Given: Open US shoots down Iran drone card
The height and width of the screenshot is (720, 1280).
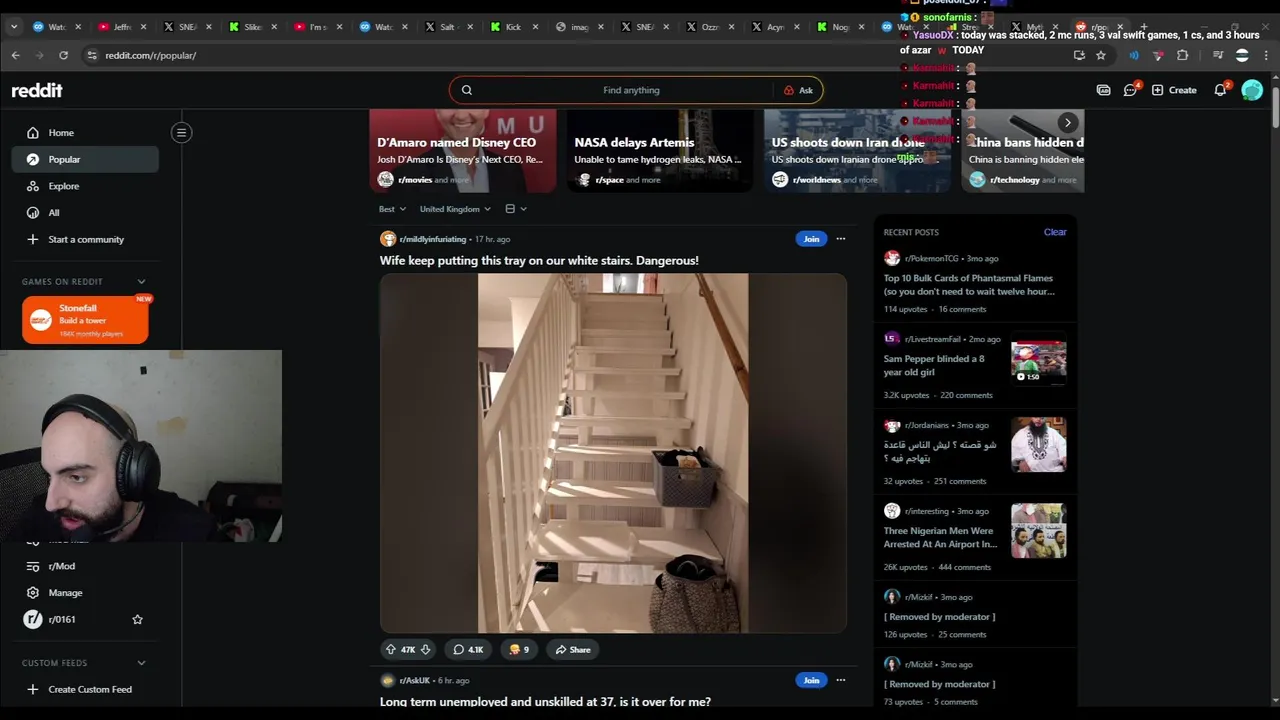Looking at the screenshot, I should tap(857, 151).
